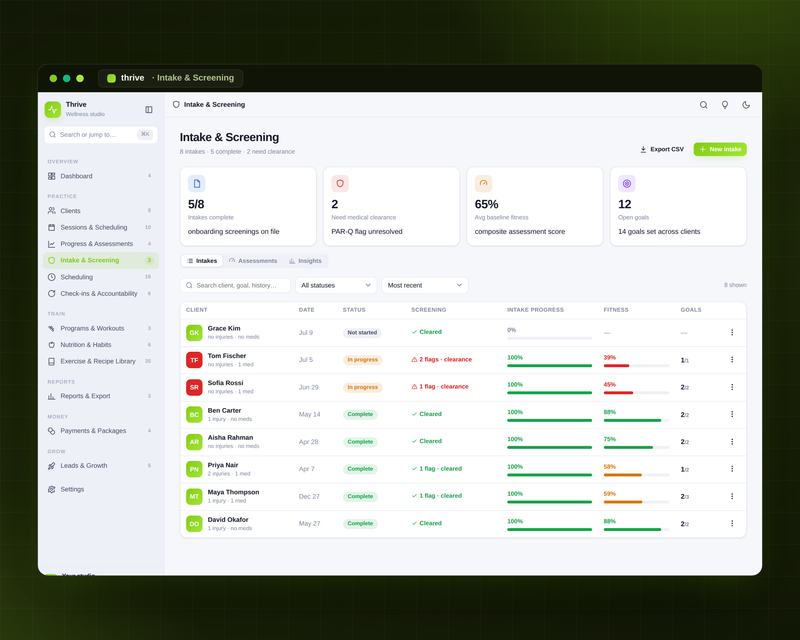Export CSV of the intakes
800x640 pixels.
662,149
